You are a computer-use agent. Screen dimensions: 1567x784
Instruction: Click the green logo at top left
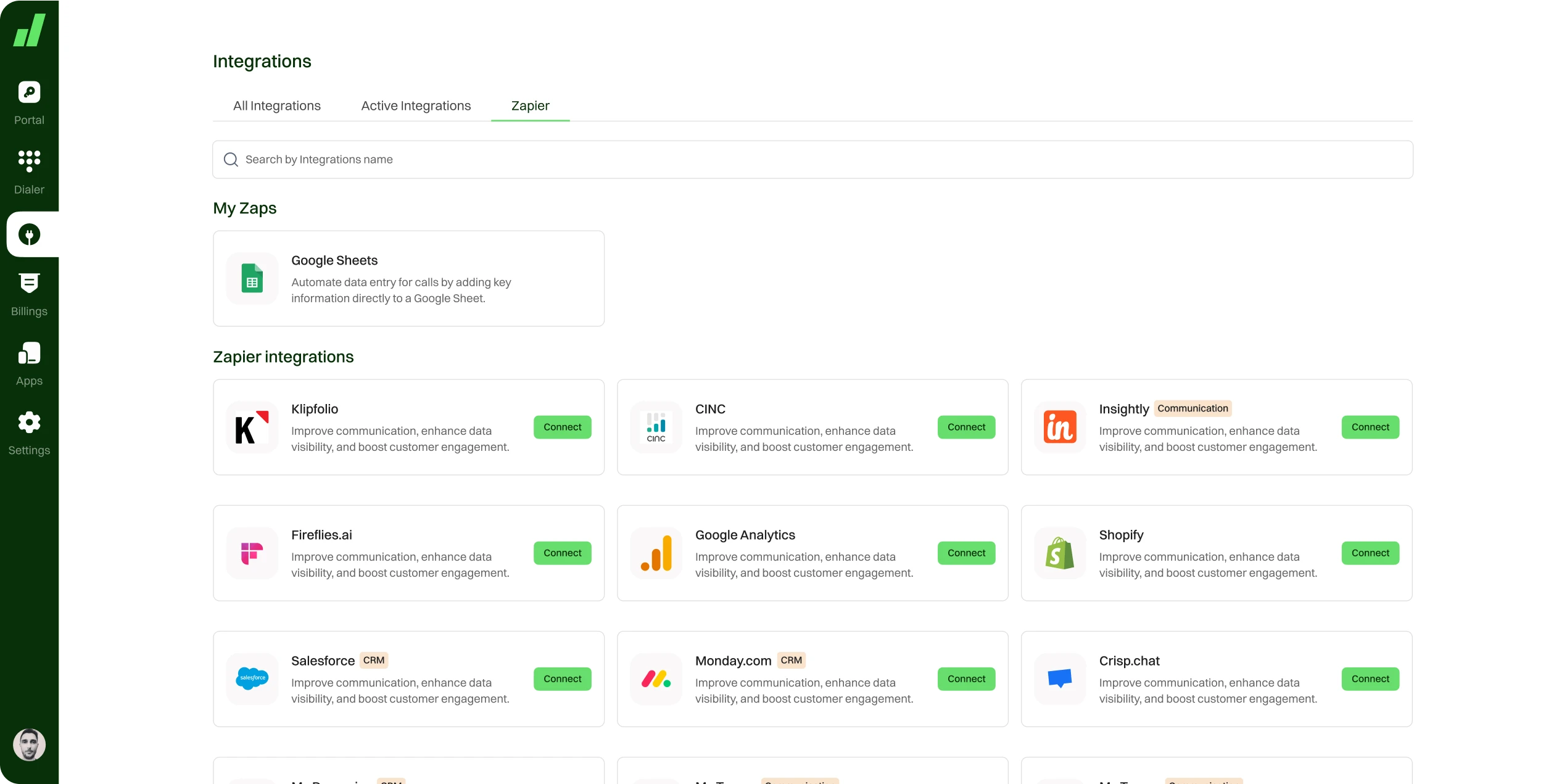(x=29, y=30)
